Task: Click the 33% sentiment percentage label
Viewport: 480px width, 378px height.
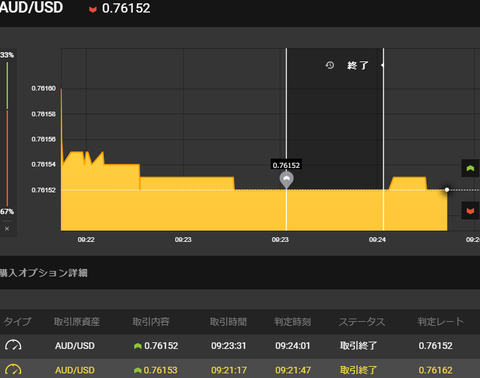Action: [x=7, y=55]
